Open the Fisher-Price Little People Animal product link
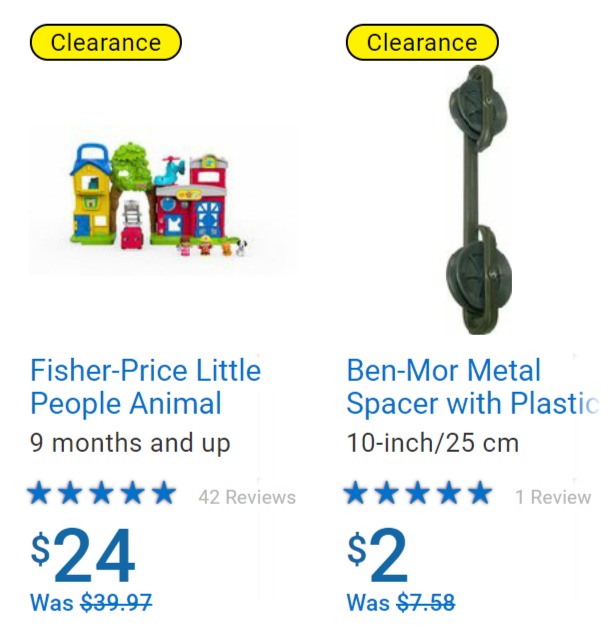 coord(145,386)
